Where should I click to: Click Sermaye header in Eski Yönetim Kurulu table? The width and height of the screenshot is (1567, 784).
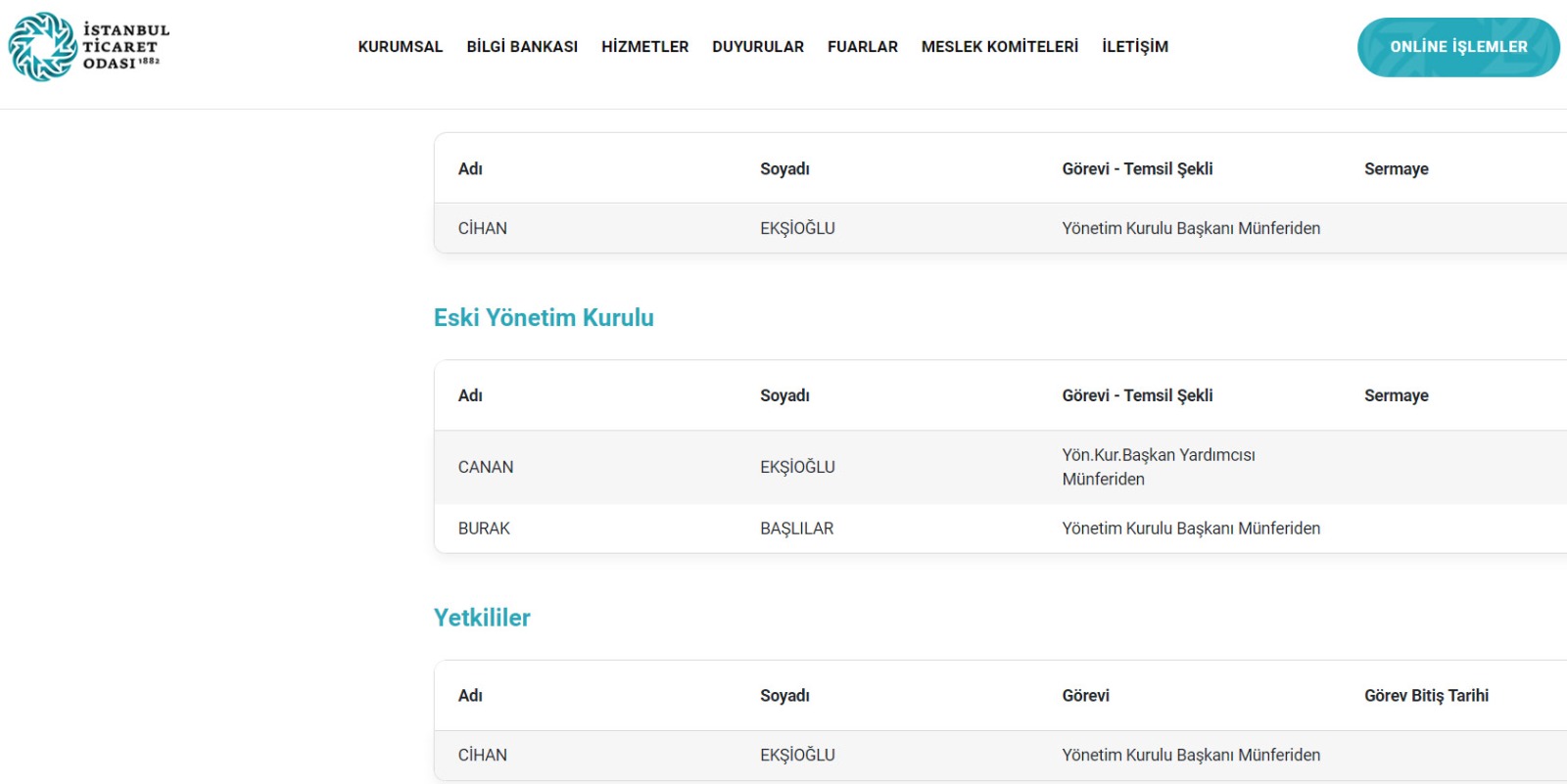pos(1396,395)
